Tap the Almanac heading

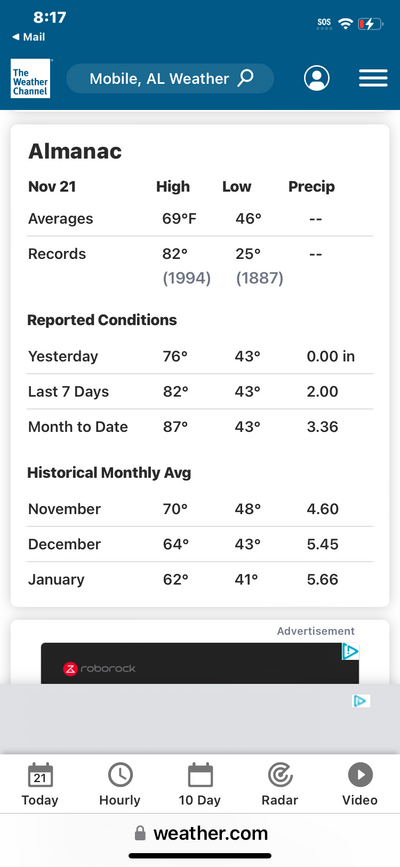pyautogui.click(x=75, y=151)
